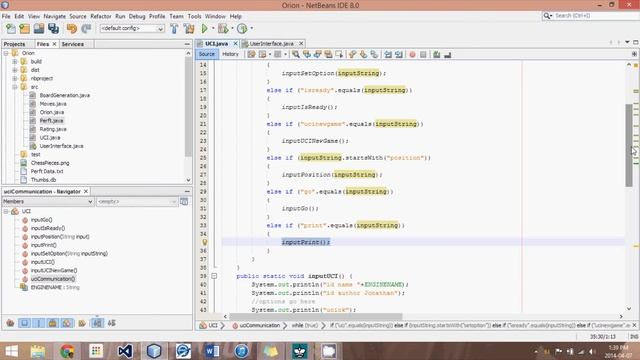The image size is (640, 360).
Task: Click the Uncomment editor toolbar icon
Action: coord(447,54)
